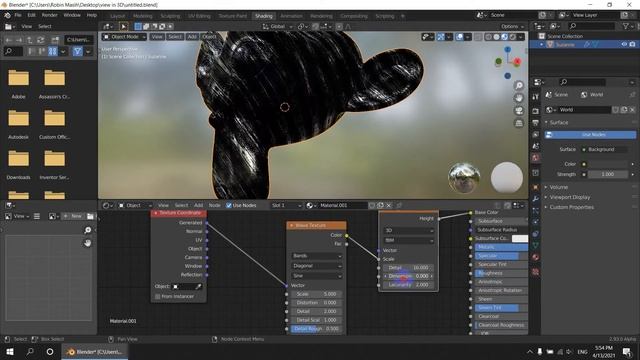This screenshot has height=360, width=640.
Task: Open the Global transform orientation dropdown
Action: (x=277, y=27)
